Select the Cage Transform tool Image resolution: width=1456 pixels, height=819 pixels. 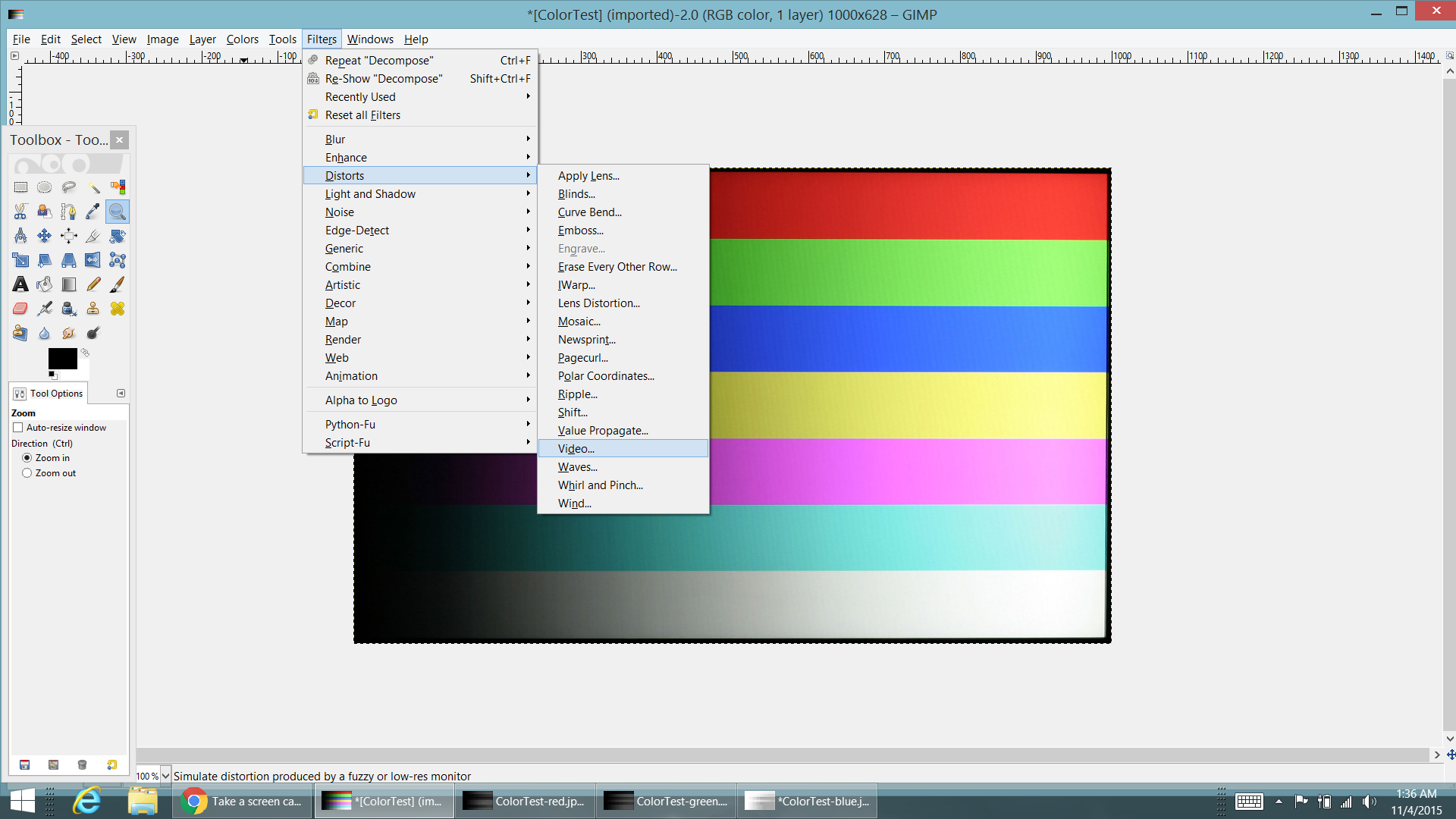coord(118,260)
